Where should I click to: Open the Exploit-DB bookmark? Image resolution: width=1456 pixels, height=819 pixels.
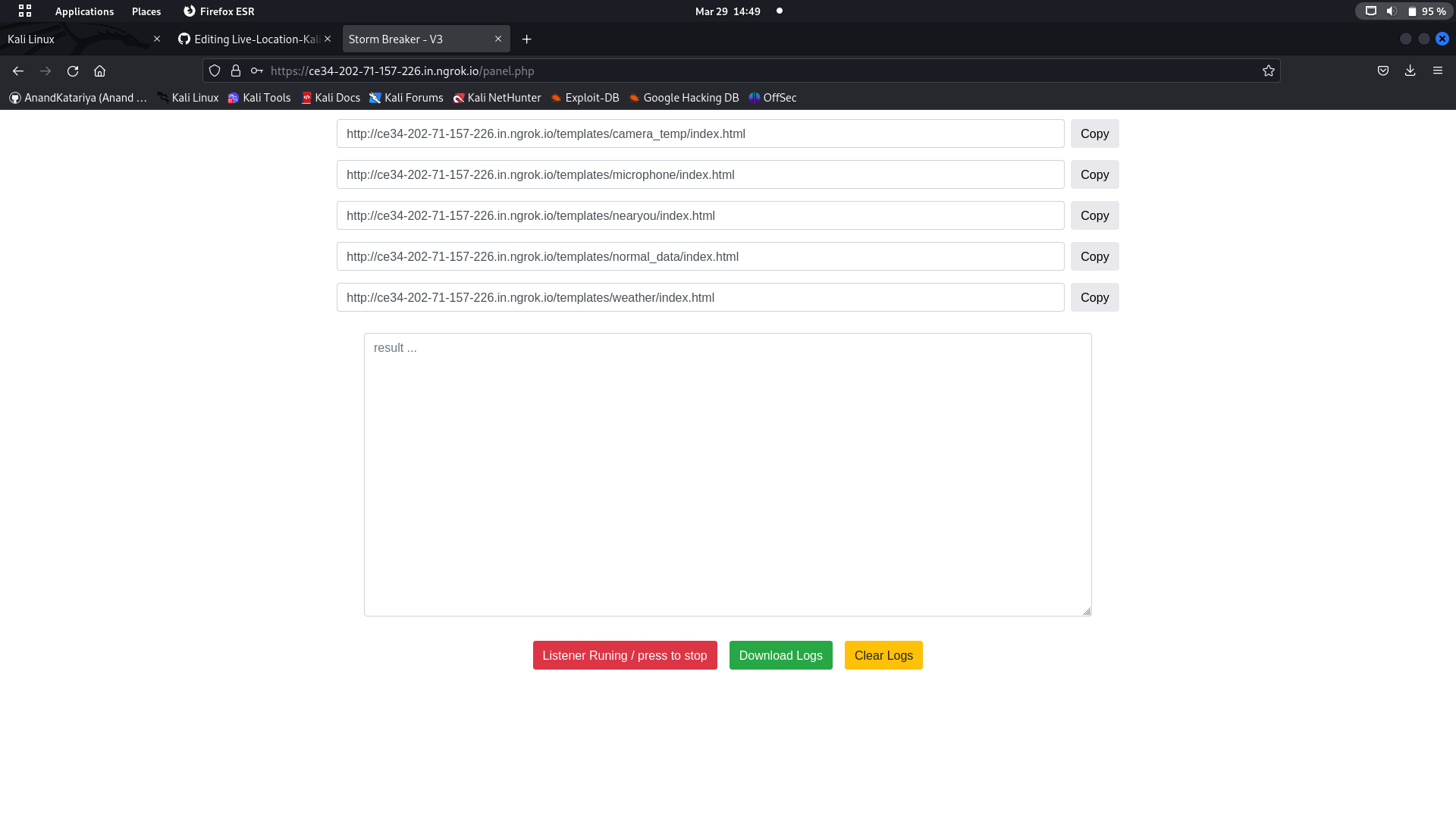pyautogui.click(x=585, y=98)
